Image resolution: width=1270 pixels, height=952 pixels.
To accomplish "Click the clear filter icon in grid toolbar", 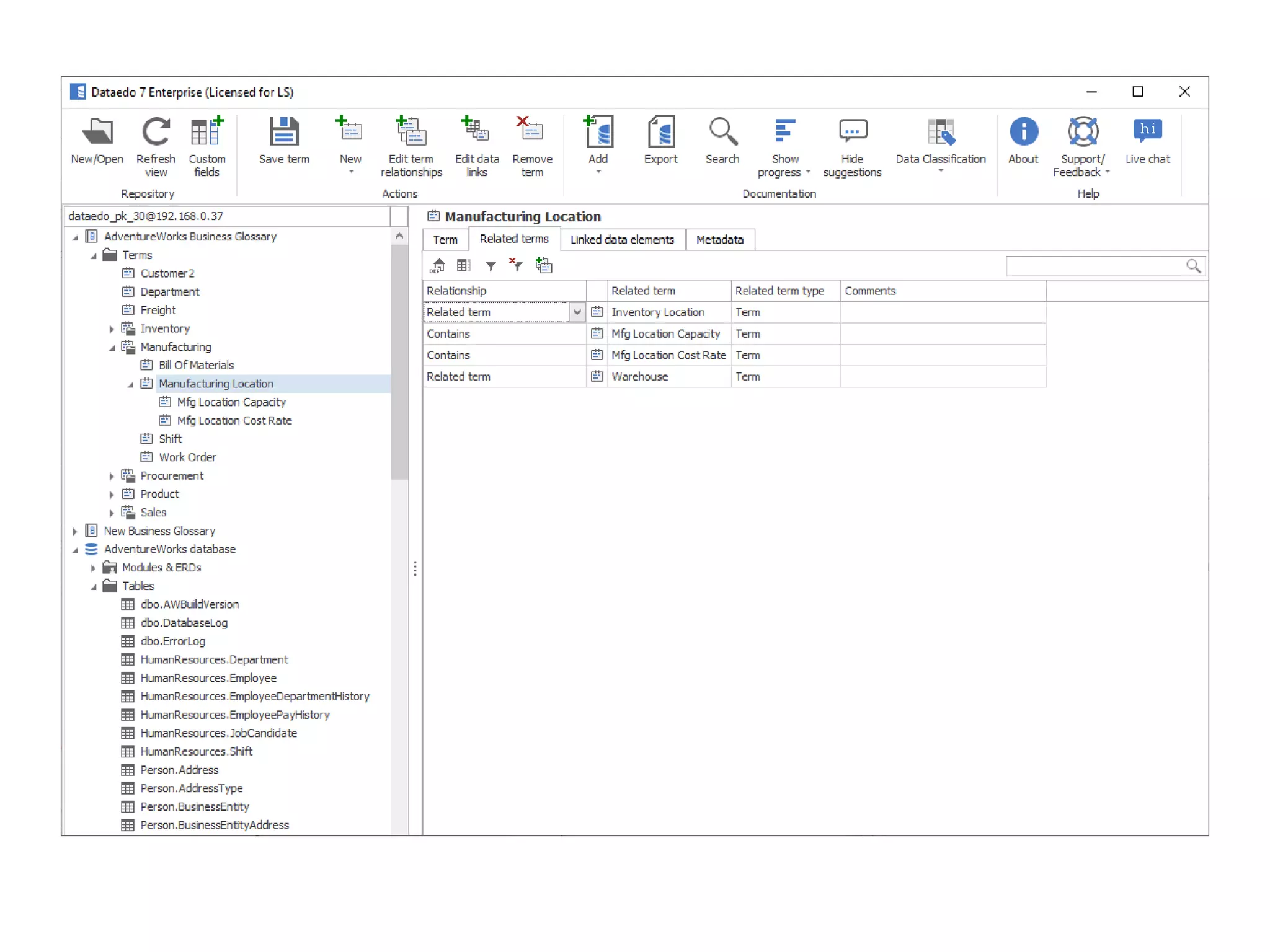I will coord(515,266).
